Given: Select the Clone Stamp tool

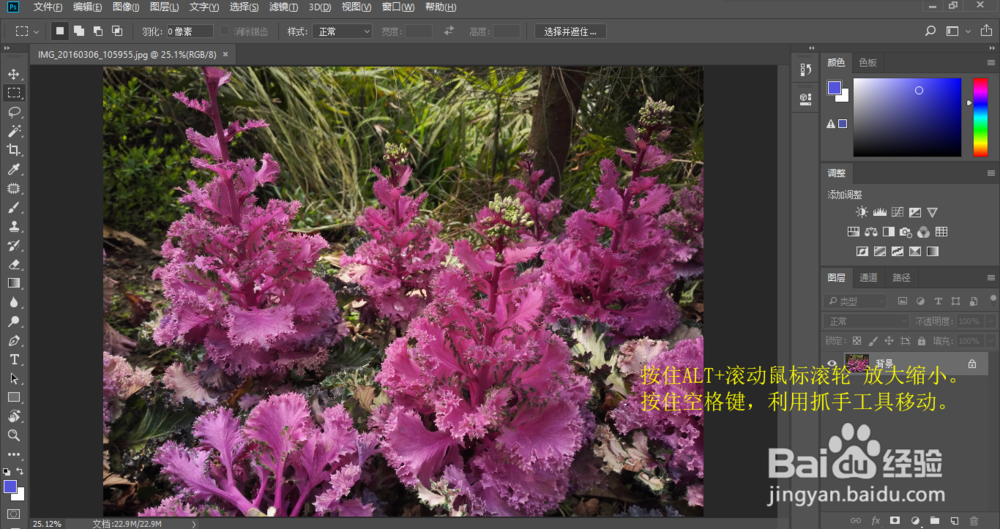Looking at the screenshot, I should [13, 227].
